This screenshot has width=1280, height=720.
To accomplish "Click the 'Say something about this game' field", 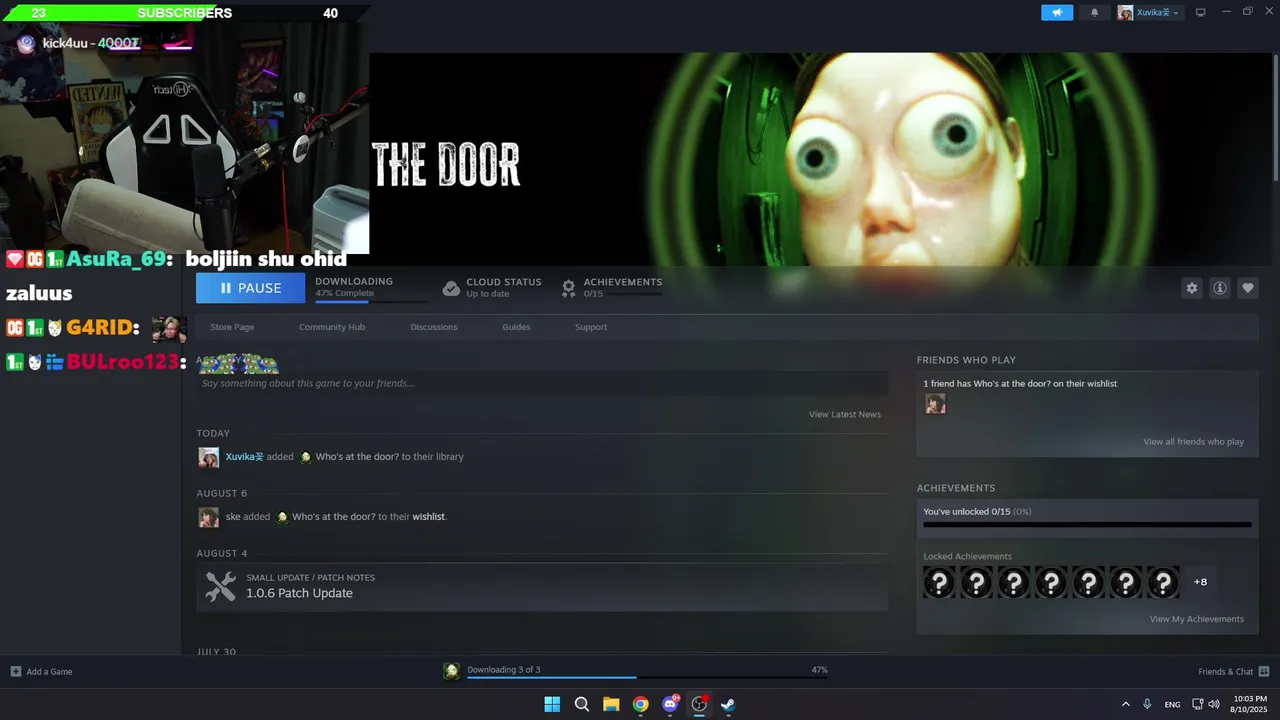I will 542,383.
